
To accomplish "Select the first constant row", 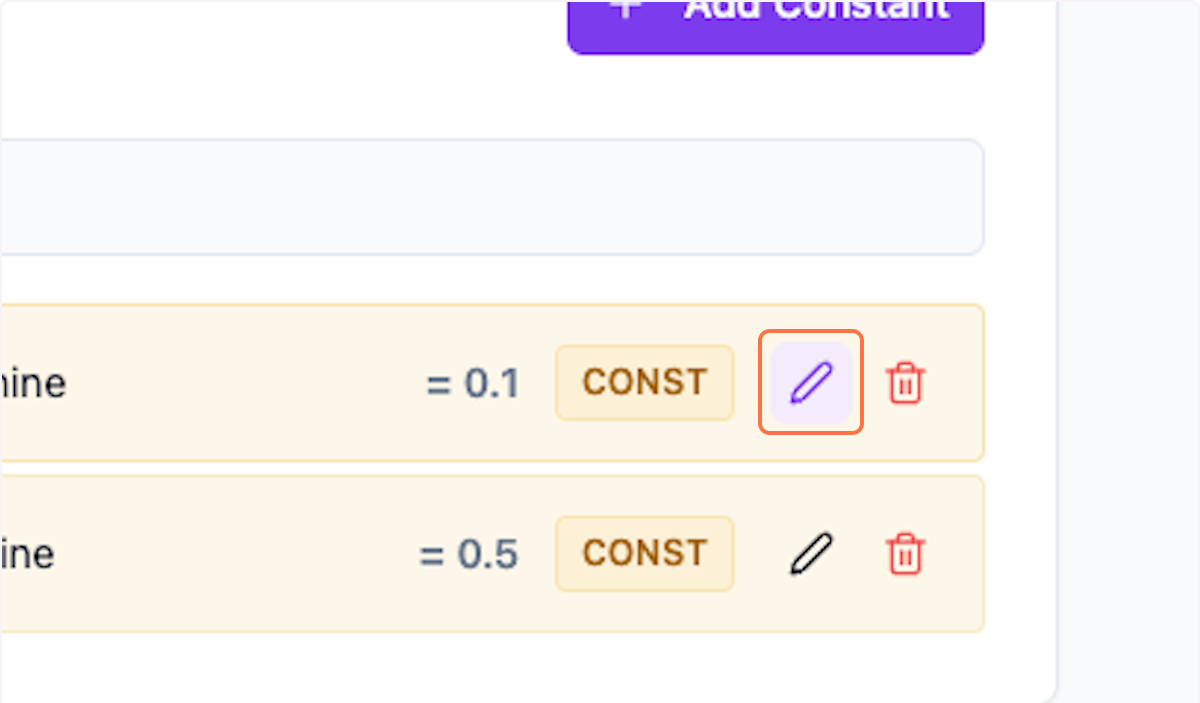I will point(300,382).
